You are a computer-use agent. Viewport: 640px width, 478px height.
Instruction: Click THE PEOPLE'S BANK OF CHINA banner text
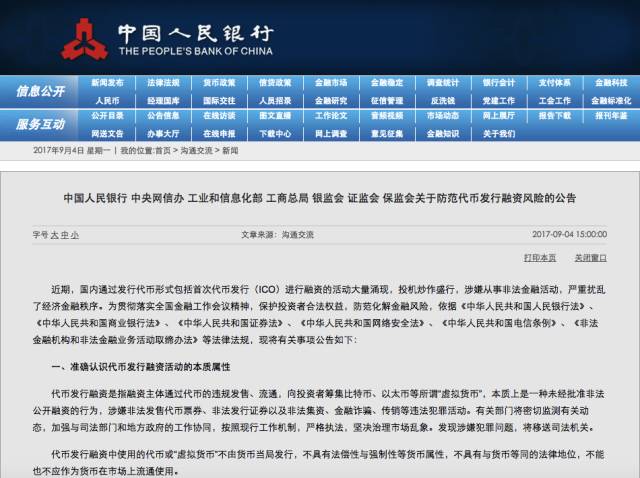[x=196, y=51]
